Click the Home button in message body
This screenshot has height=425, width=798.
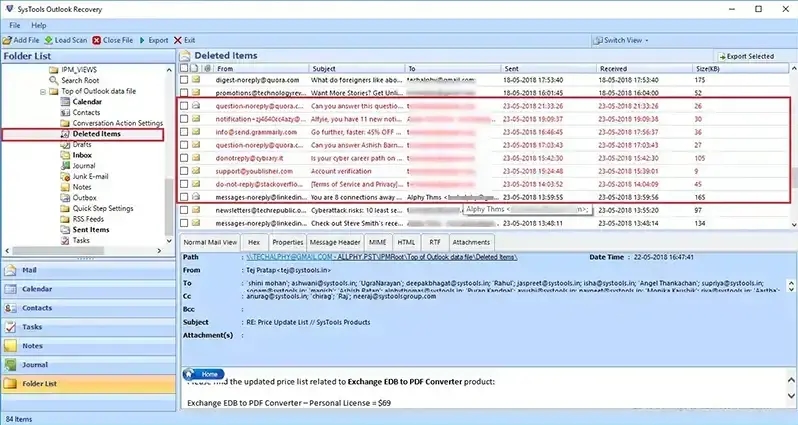click(204, 374)
